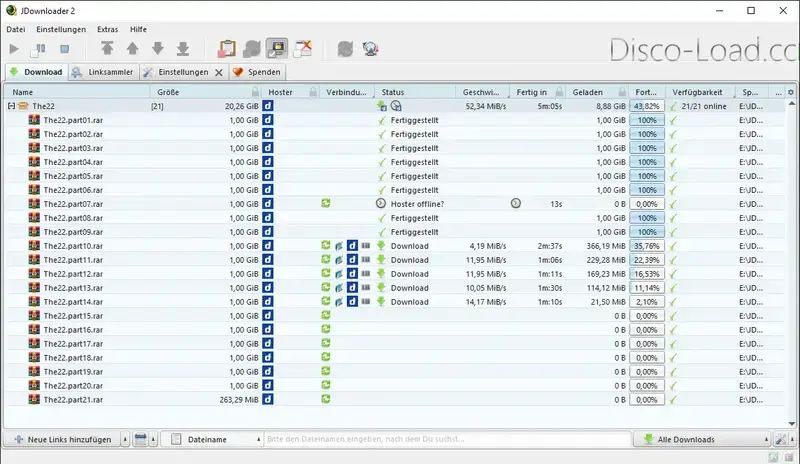
Task: Expand the arrow beside bottom tools icon
Action: 792,439
